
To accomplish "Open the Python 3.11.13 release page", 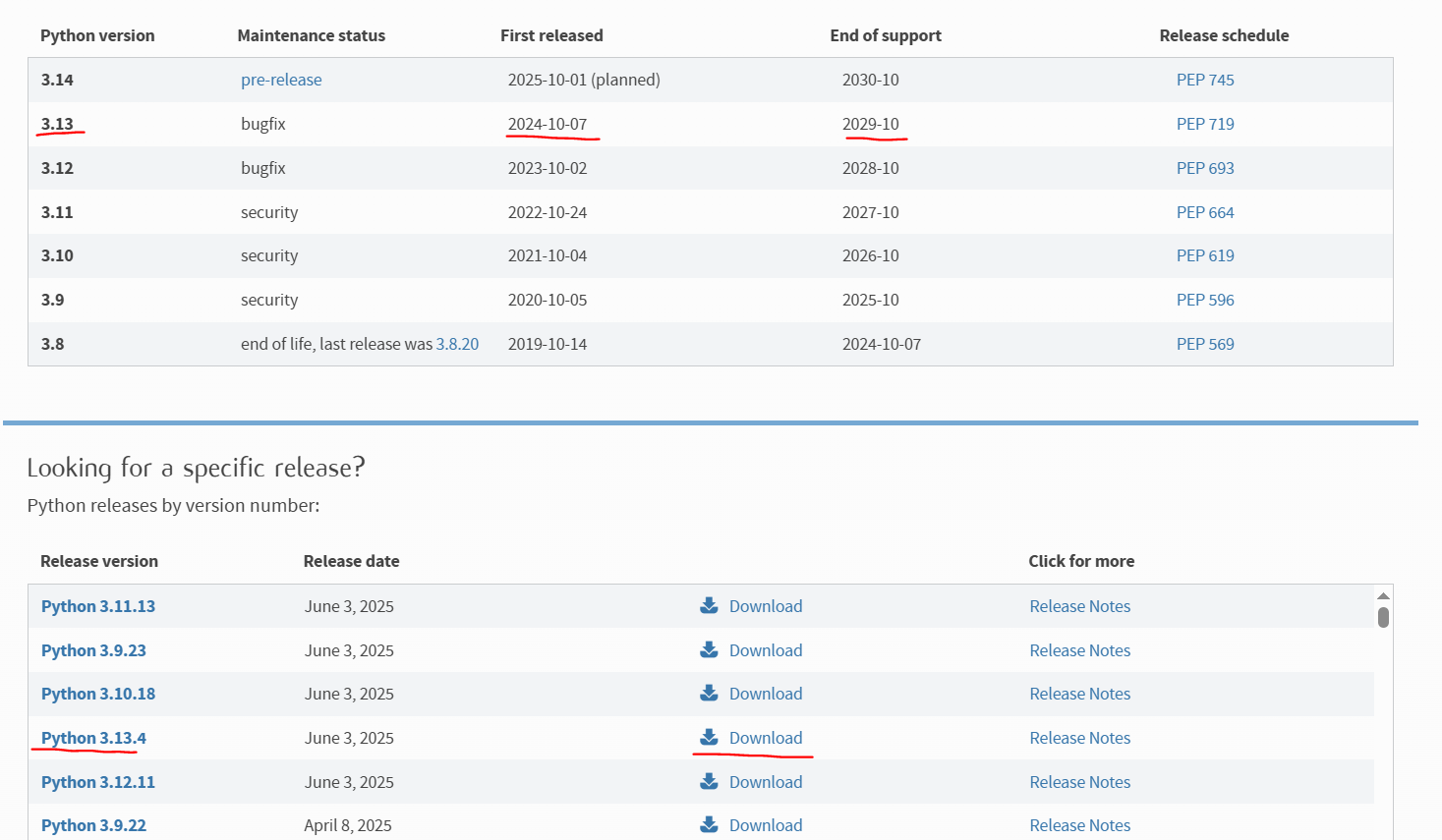I will point(98,606).
